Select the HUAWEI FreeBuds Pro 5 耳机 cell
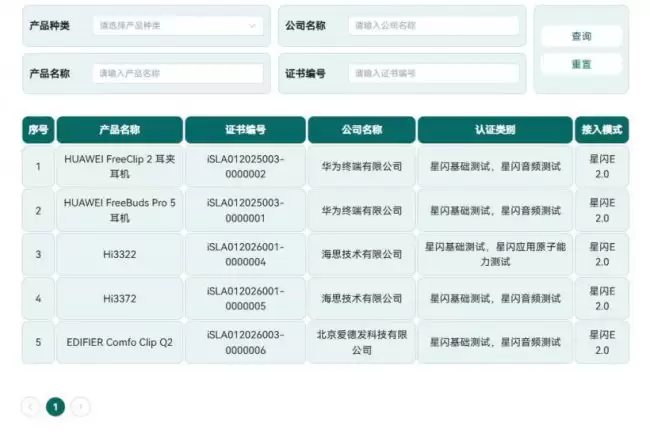 point(120,210)
